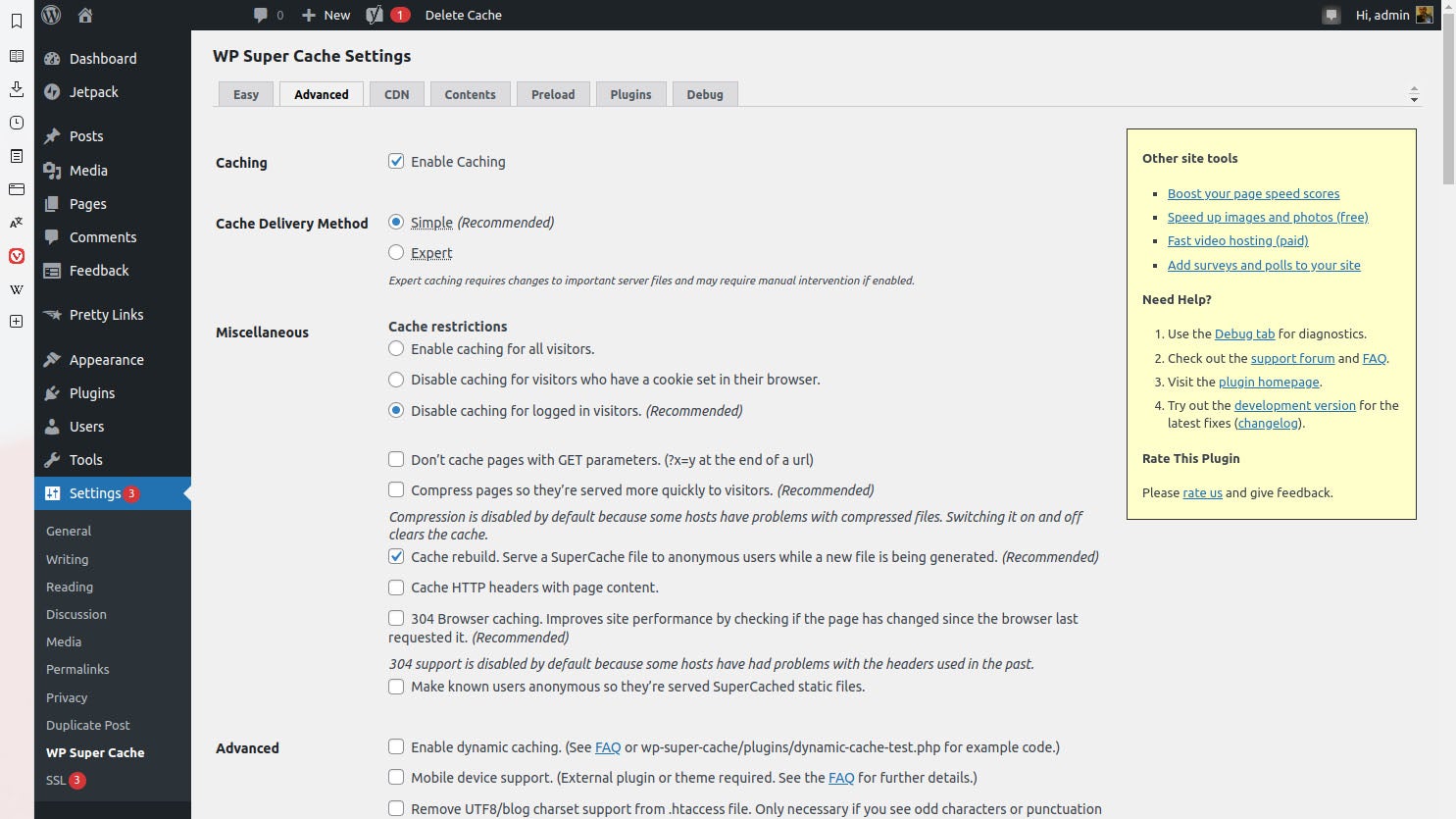
Task: Click the add web panel plus icon
Action: pos(17,322)
